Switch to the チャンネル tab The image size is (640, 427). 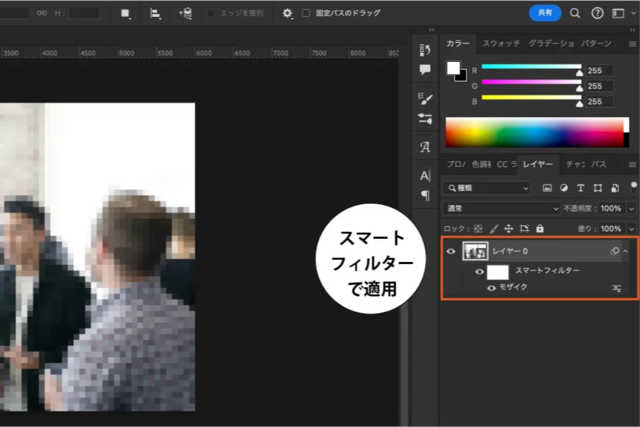[576, 165]
